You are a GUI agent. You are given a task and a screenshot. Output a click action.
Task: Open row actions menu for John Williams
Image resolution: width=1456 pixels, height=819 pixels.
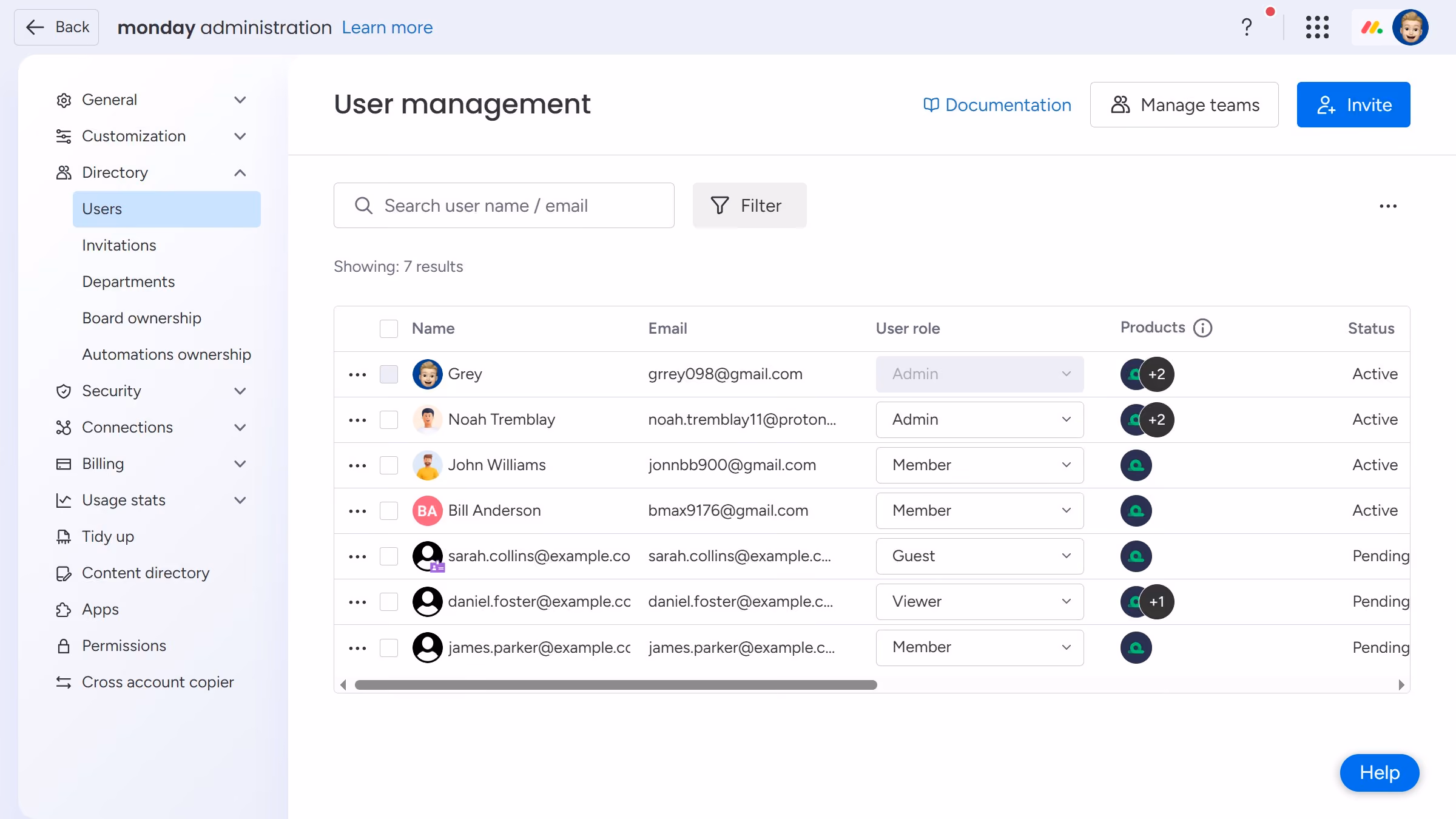coord(357,466)
